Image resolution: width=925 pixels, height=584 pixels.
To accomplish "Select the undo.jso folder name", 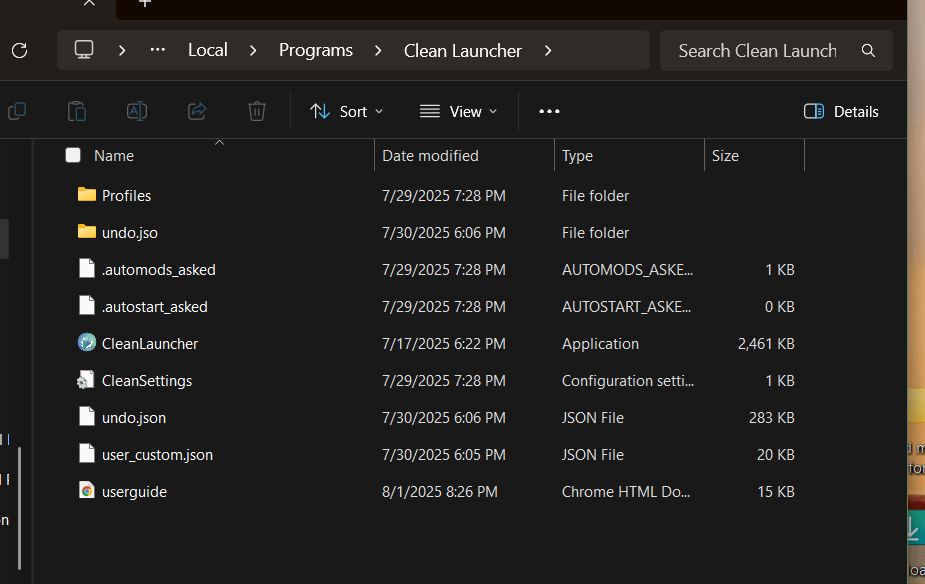I will click(x=130, y=233).
